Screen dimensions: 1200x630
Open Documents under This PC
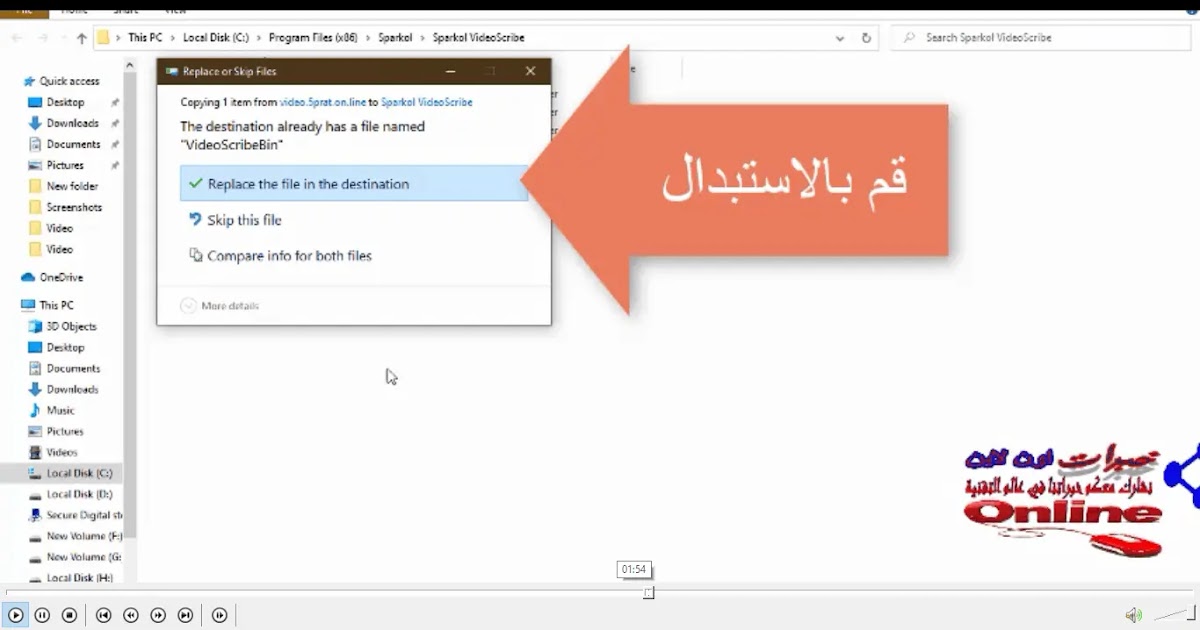click(73, 368)
